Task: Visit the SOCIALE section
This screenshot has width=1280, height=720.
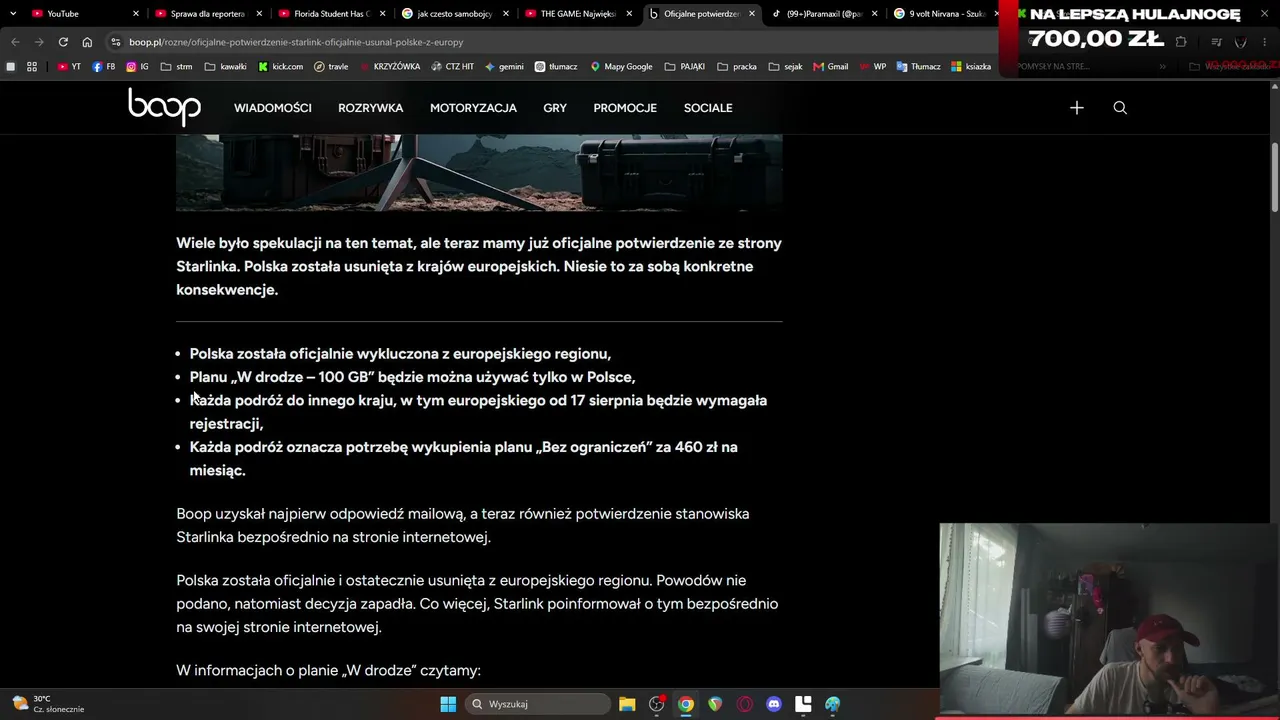Action: [x=708, y=108]
